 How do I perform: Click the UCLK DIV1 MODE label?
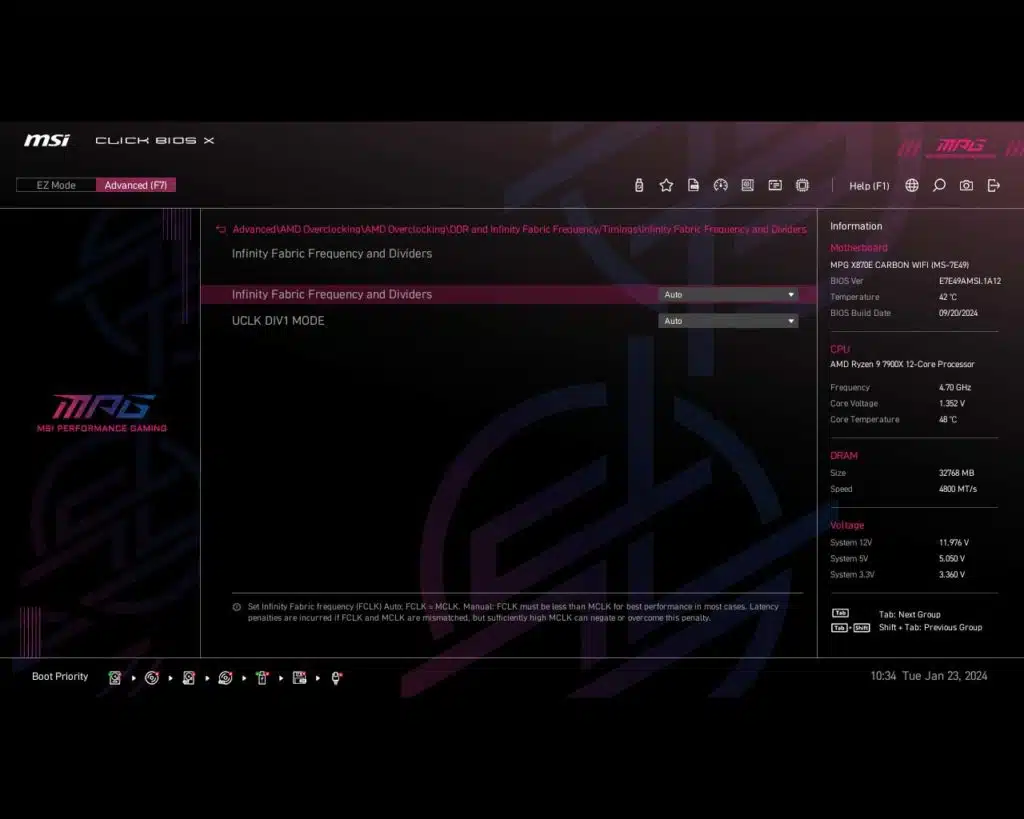[278, 321]
